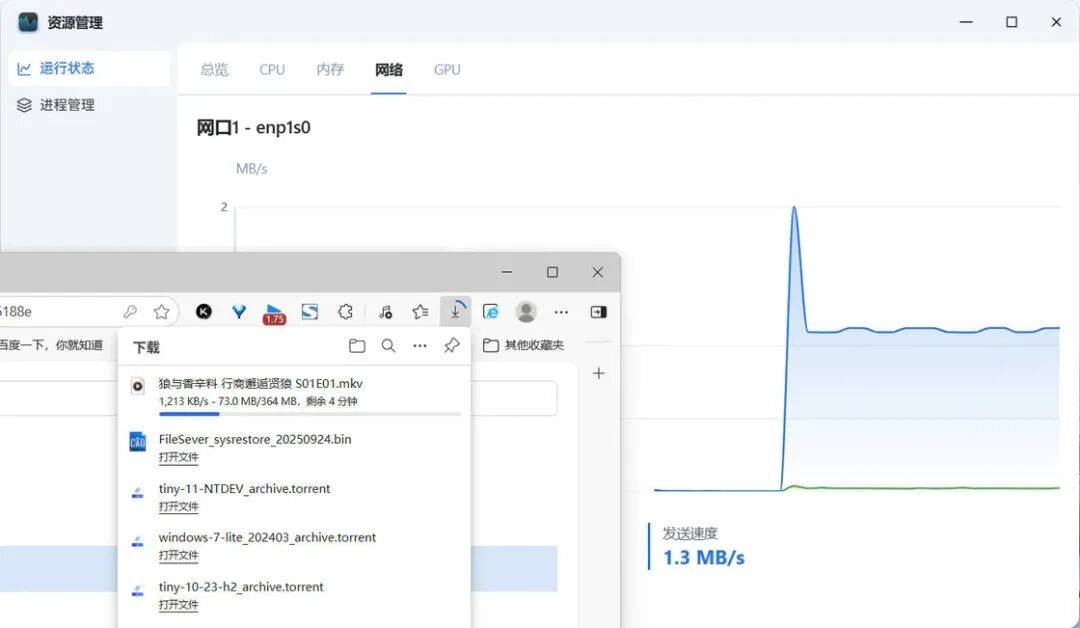Click the IE mode icon in the browser toolbar
1080x628 pixels.
pyautogui.click(x=490, y=312)
